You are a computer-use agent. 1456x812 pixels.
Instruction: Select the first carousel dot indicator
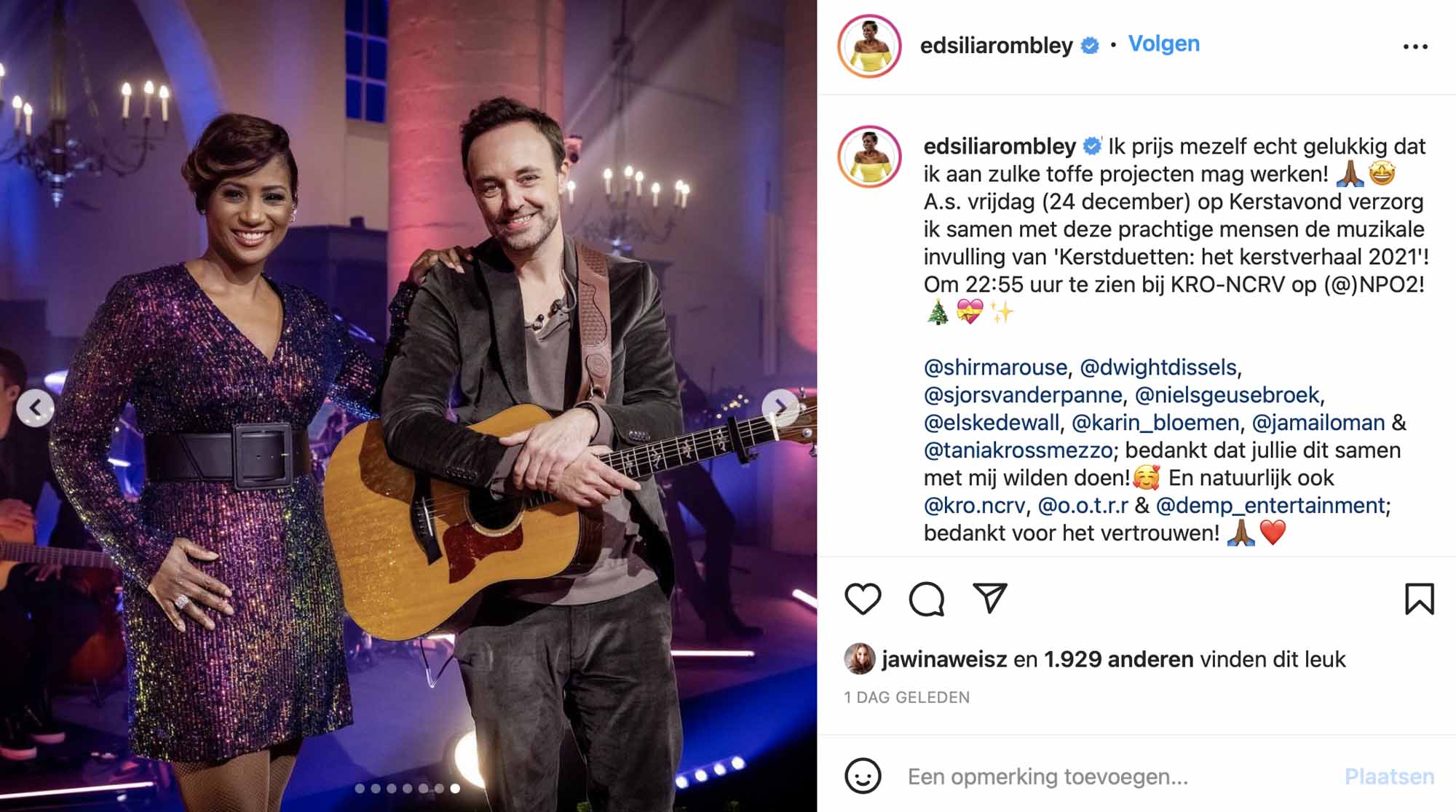pyautogui.click(x=360, y=788)
